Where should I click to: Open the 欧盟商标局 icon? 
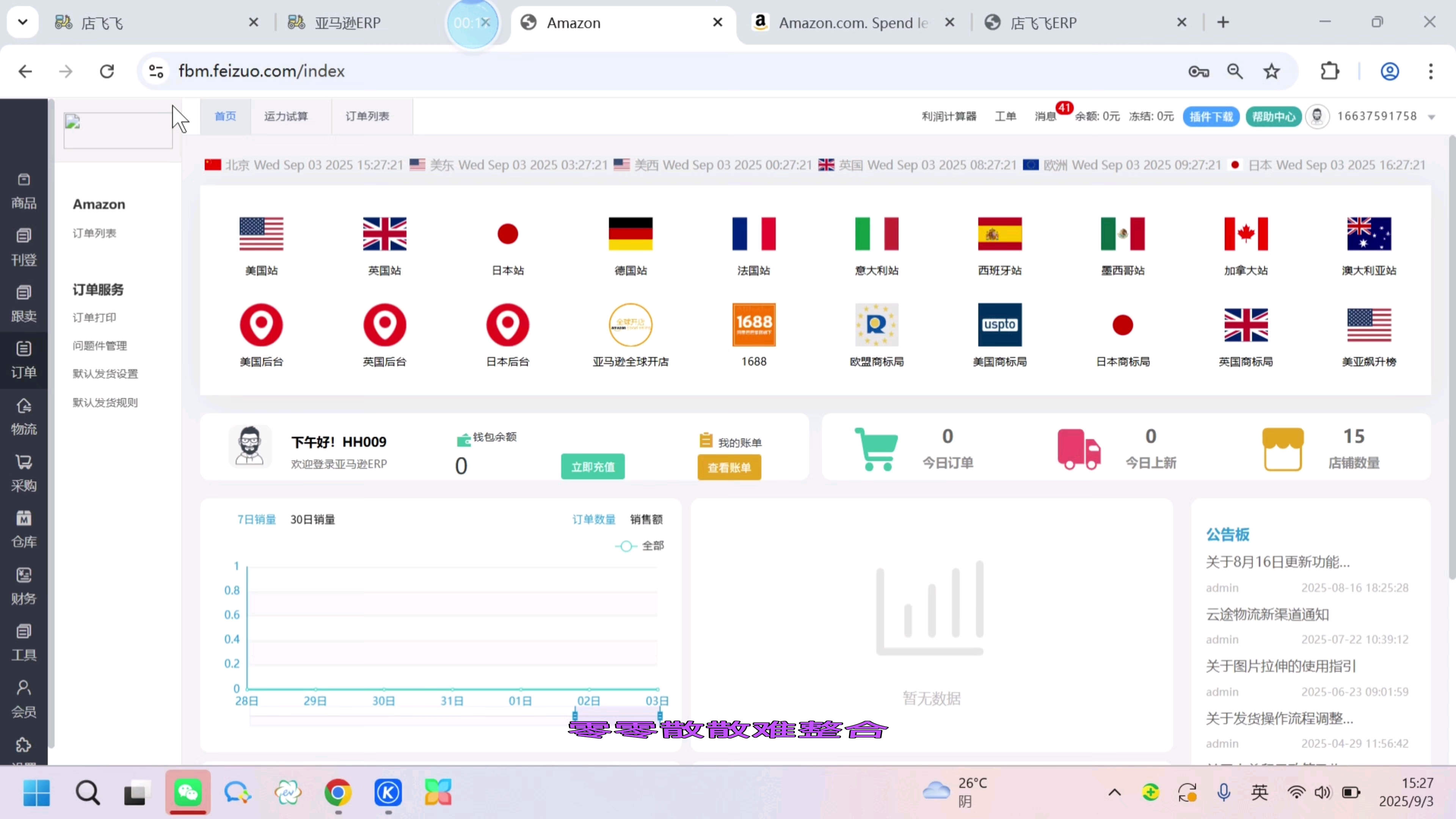pos(877,325)
